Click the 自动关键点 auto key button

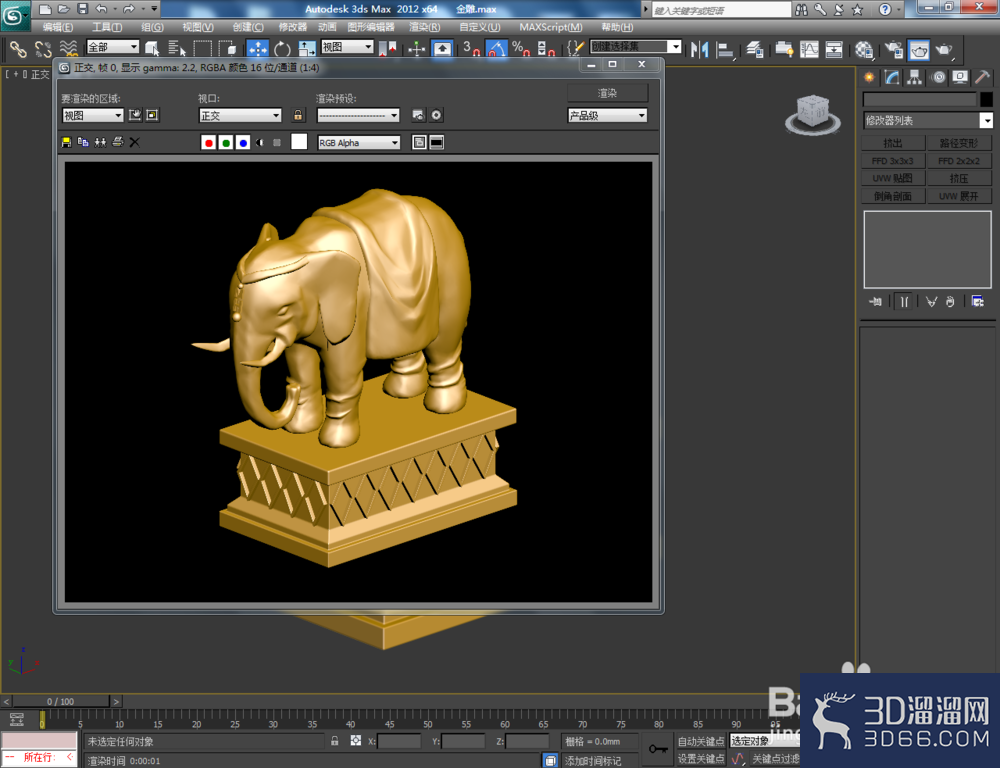[700, 741]
